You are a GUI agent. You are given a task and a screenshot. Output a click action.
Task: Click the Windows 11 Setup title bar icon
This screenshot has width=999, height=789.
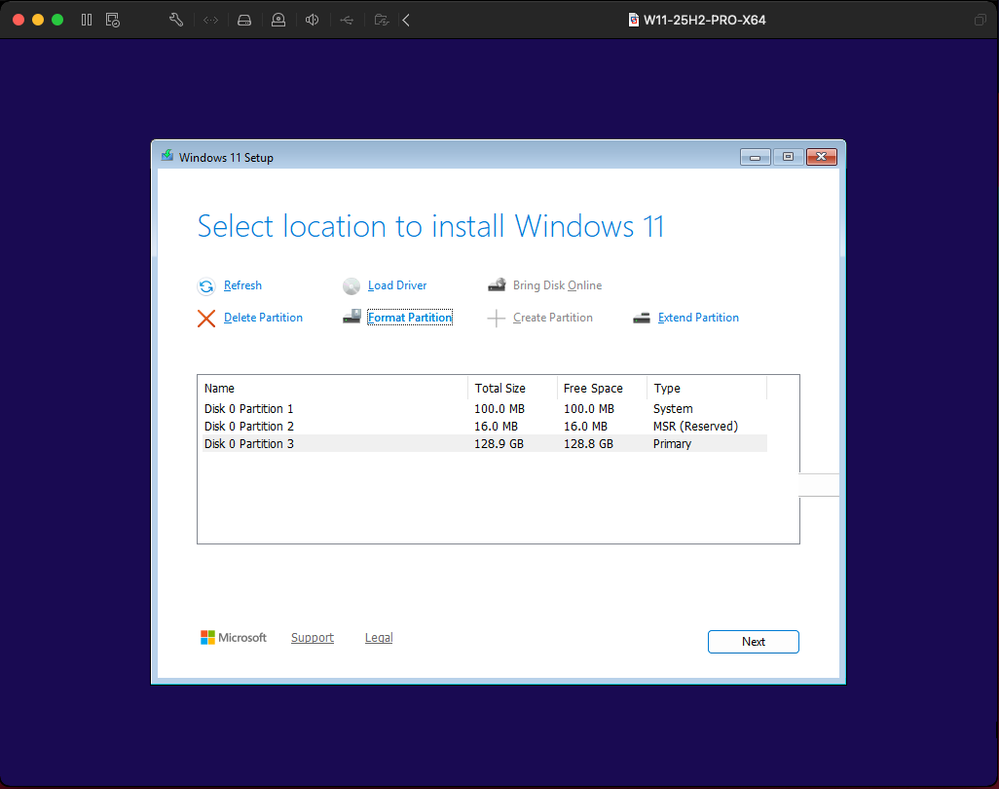[167, 156]
